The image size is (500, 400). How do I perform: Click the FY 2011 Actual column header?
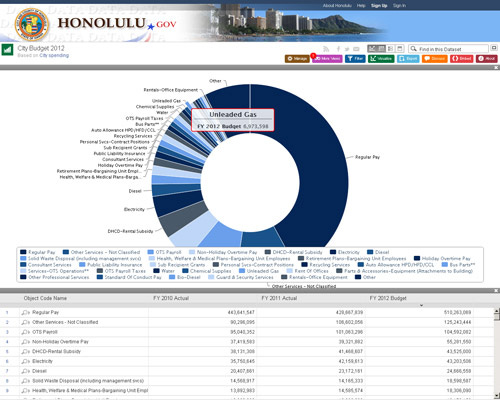(279, 298)
